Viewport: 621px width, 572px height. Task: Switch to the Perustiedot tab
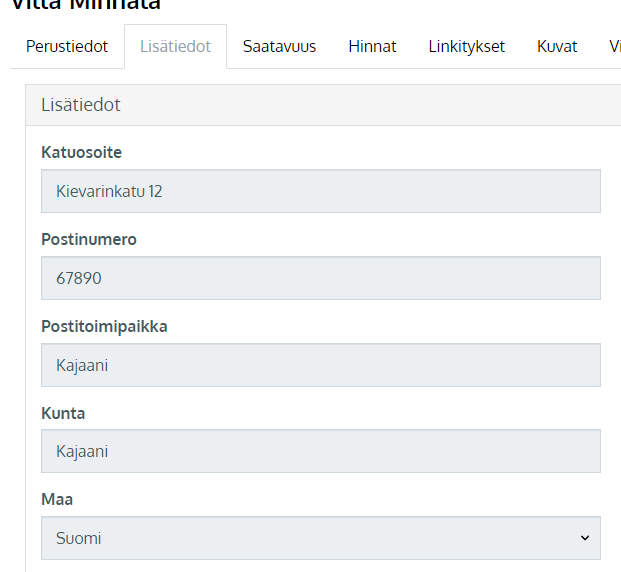[x=67, y=46]
